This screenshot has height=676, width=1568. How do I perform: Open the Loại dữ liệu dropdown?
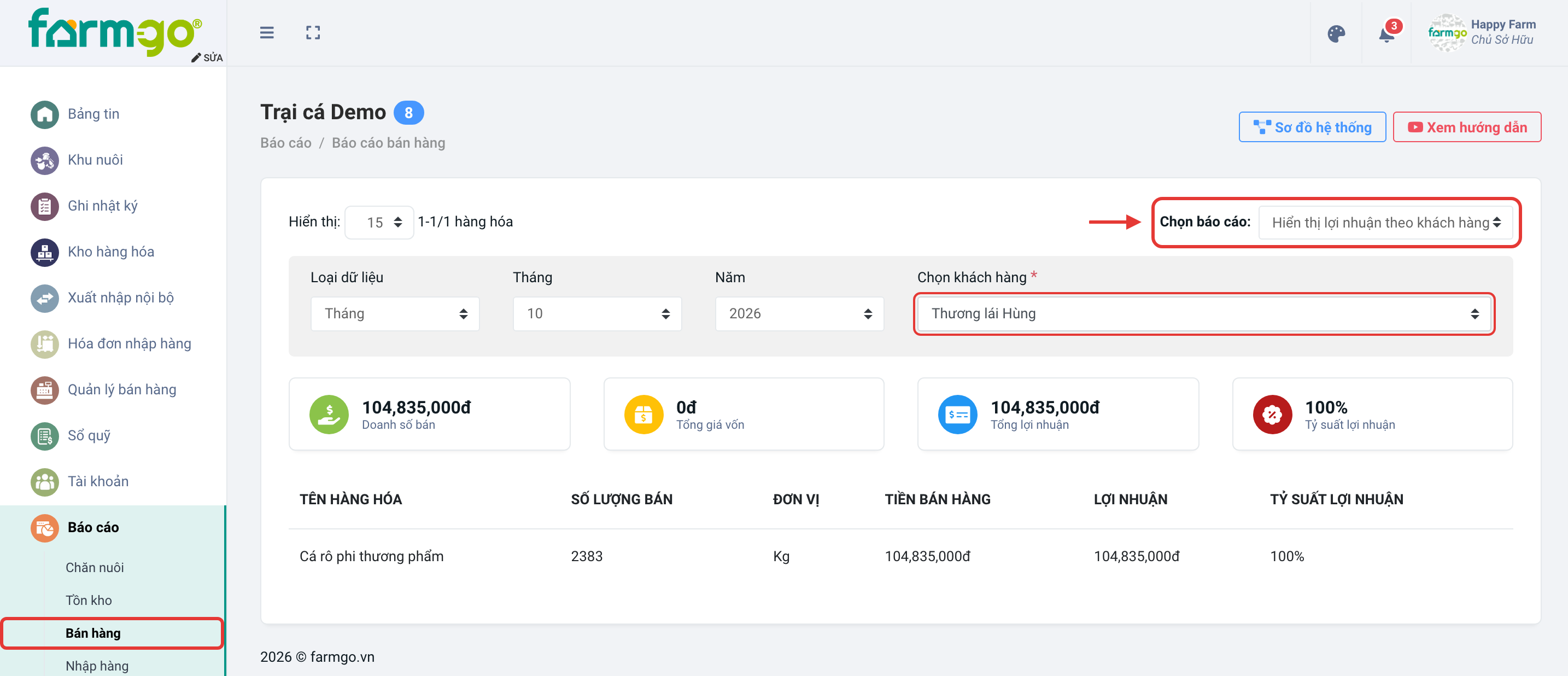(395, 313)
